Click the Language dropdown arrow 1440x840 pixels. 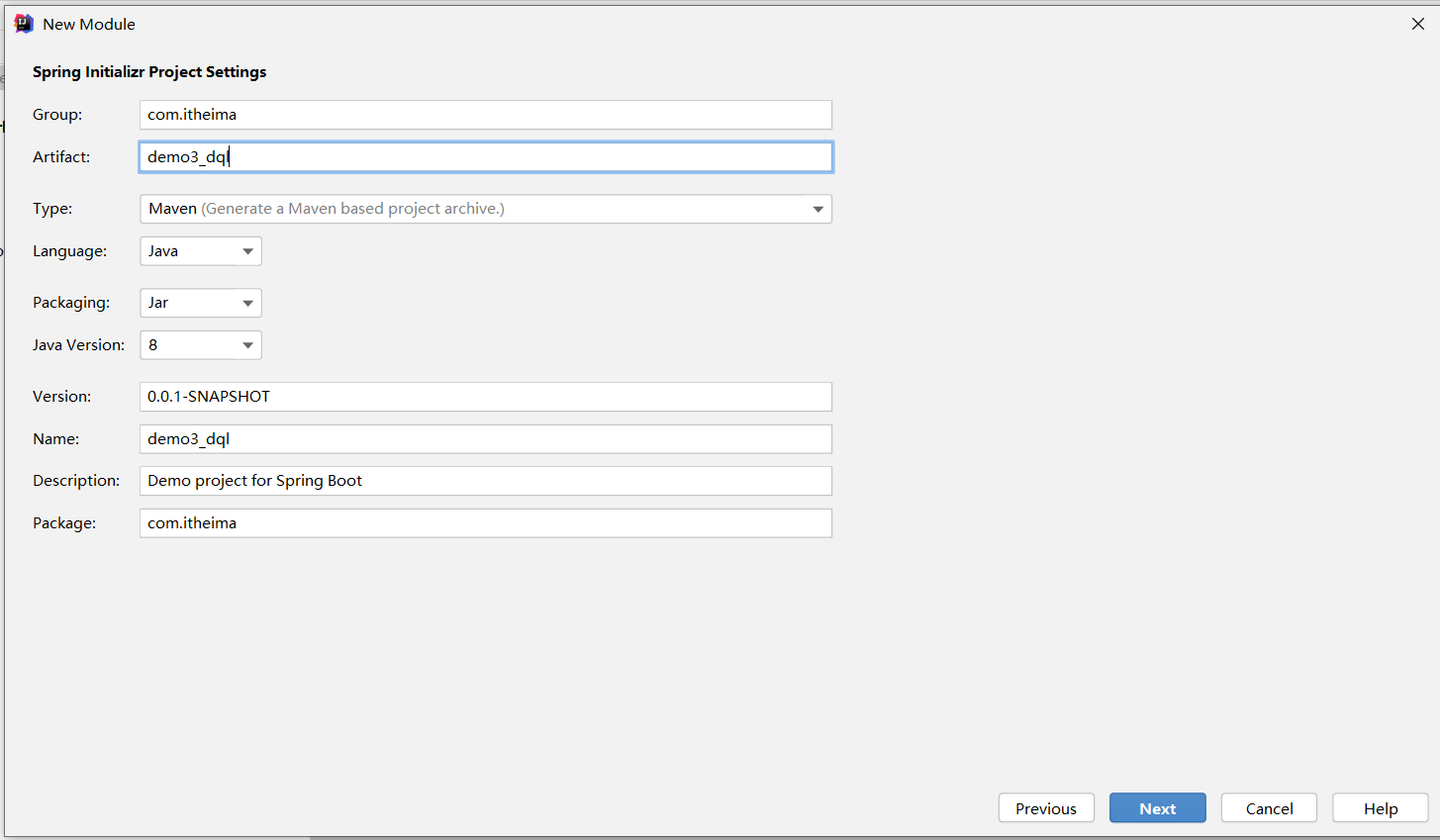247,251
